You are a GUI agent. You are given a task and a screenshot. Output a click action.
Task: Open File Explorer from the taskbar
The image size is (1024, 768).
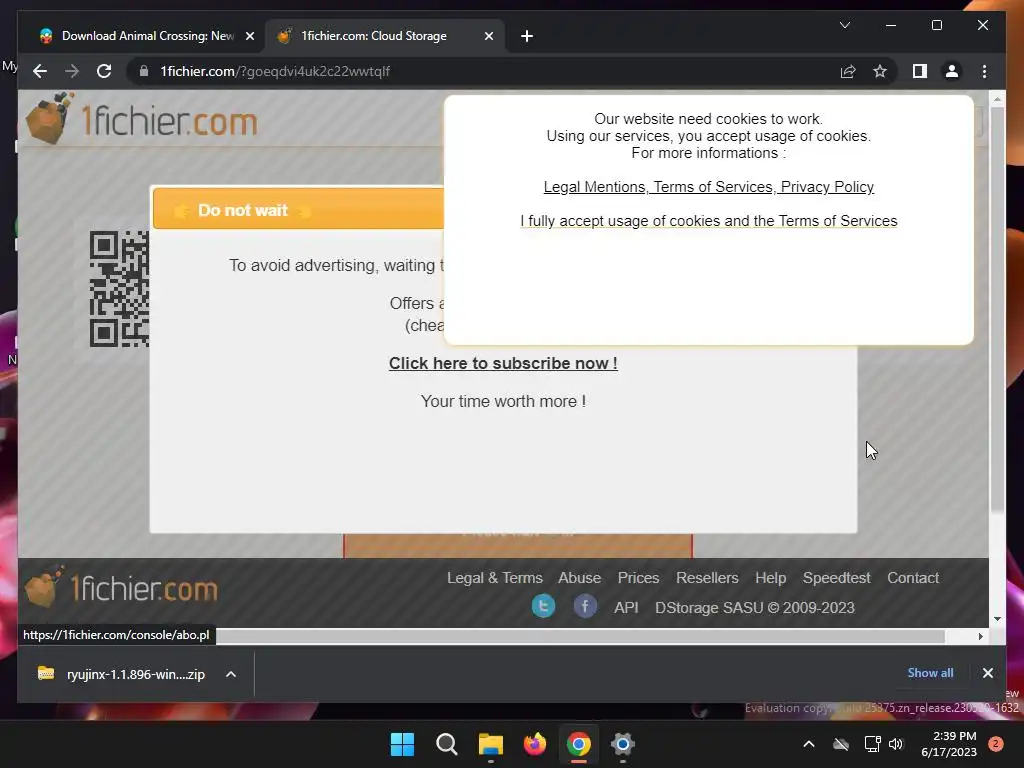[x=490, y=744]
